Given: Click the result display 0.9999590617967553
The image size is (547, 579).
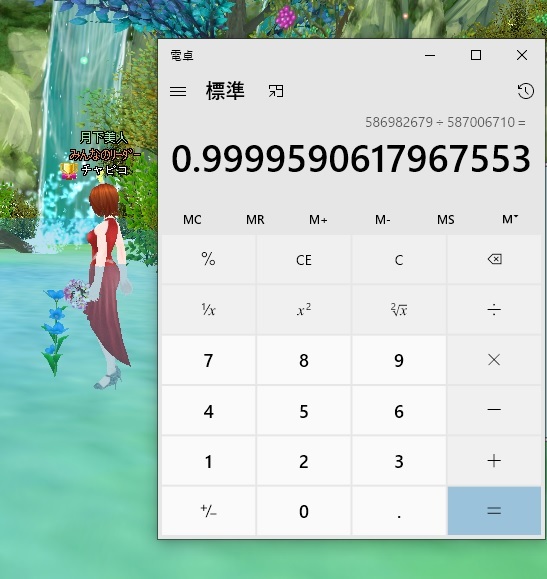Looking at the screenshot, I should [x=351, y=159].
